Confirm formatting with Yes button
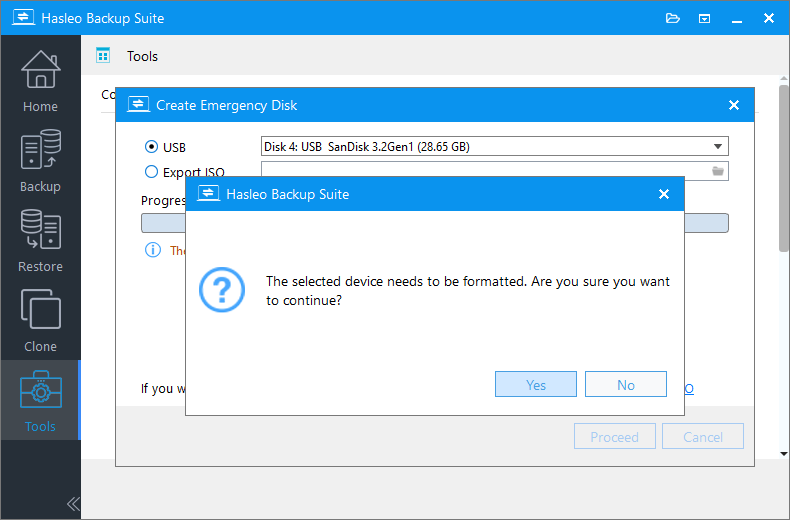790x520 pixels. (536, 384)
